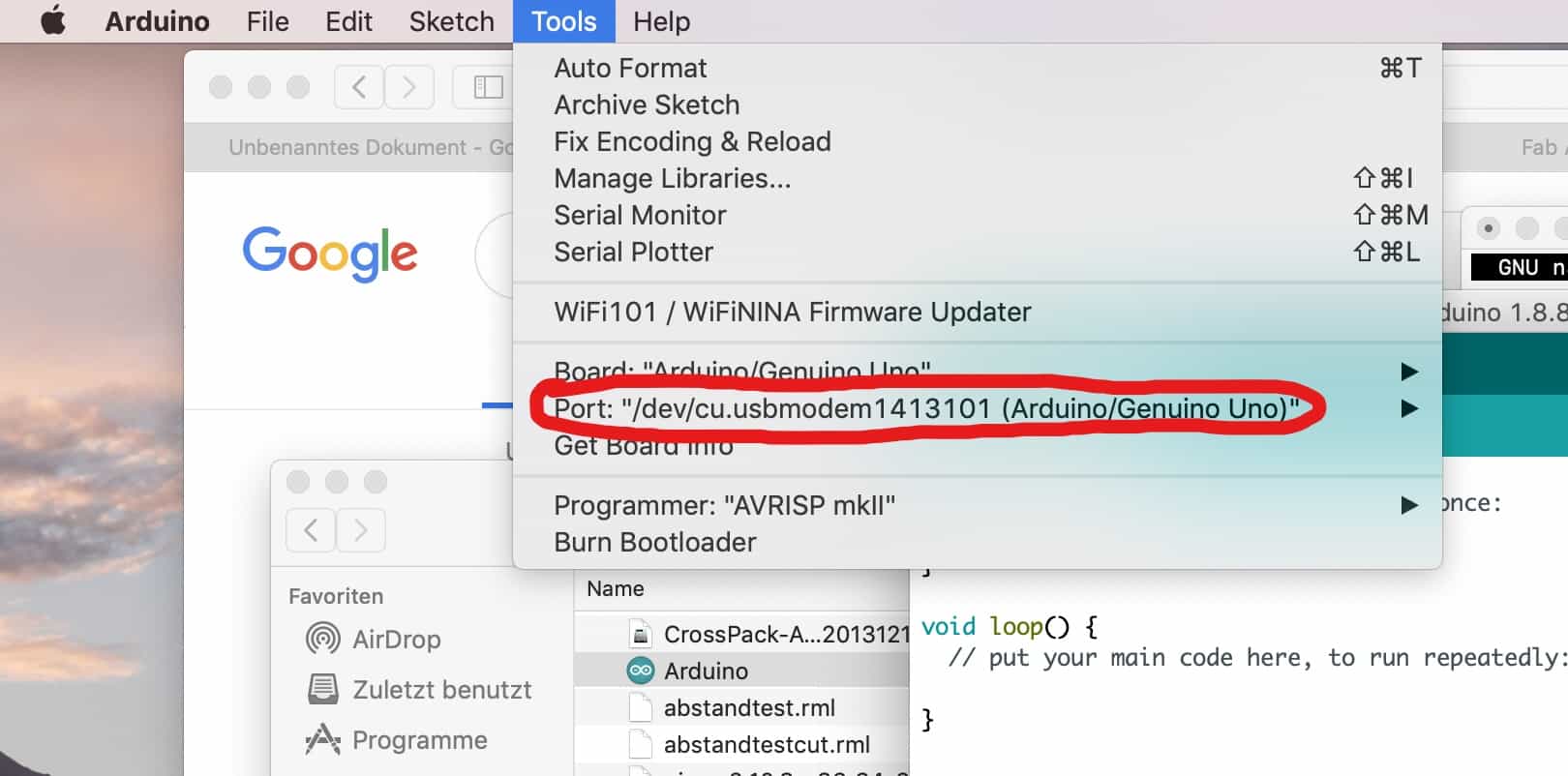Open Manage Libraries dialog
Image resolution: width=1568 pixels, height=776 pixels.
tap(672, 178)
